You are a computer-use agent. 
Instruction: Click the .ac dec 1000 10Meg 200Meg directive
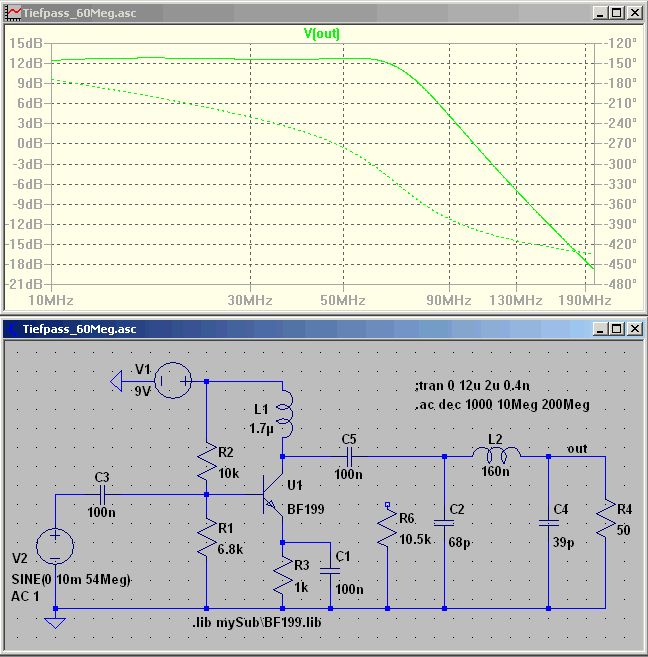(502, 404)
